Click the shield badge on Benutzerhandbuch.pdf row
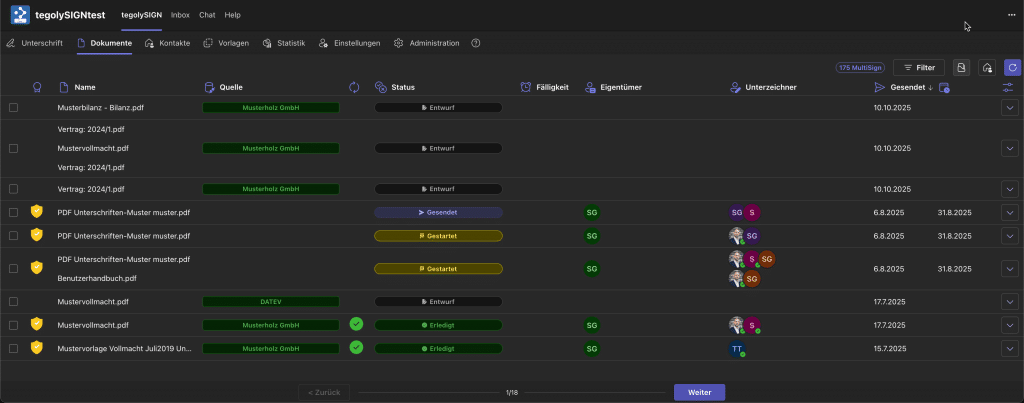This screenshot has width=1024, height=403. 37,268
